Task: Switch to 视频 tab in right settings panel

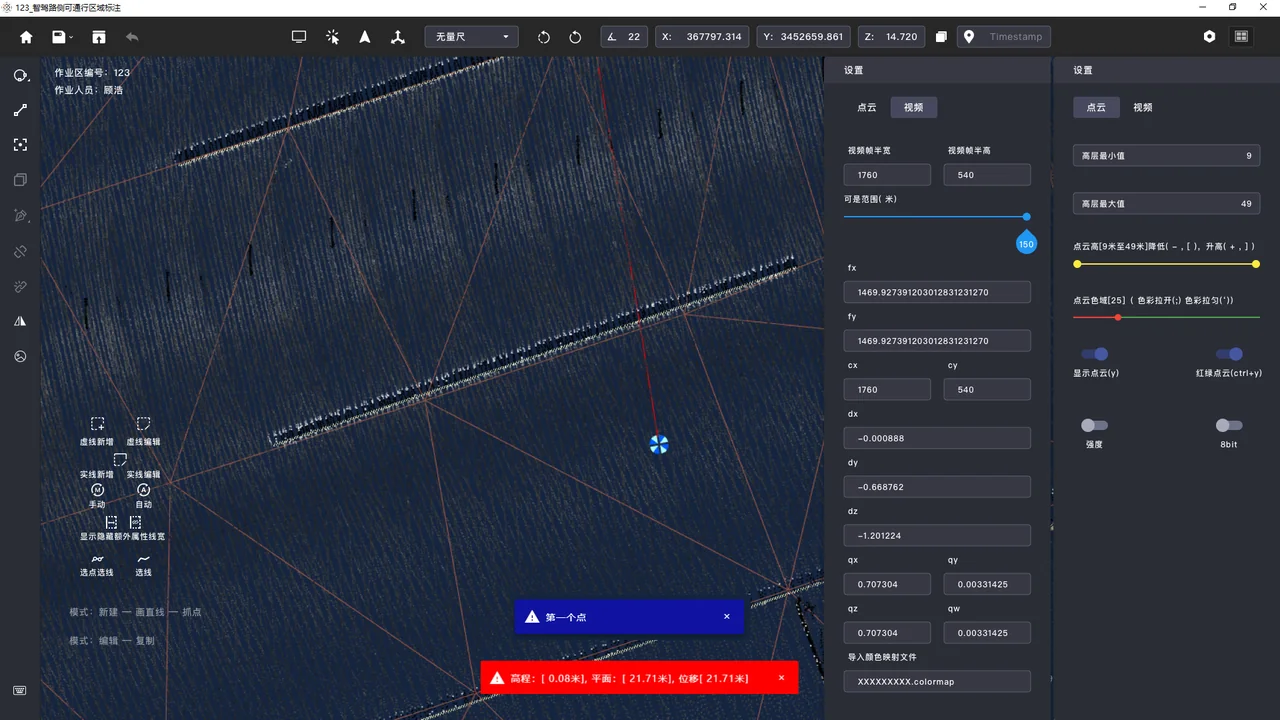Action: pyautogui.click(x=1143, y=107)
